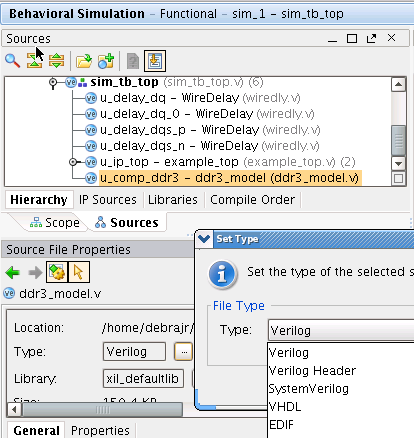Switch to the Compile Order tab

tap(252, 200)
